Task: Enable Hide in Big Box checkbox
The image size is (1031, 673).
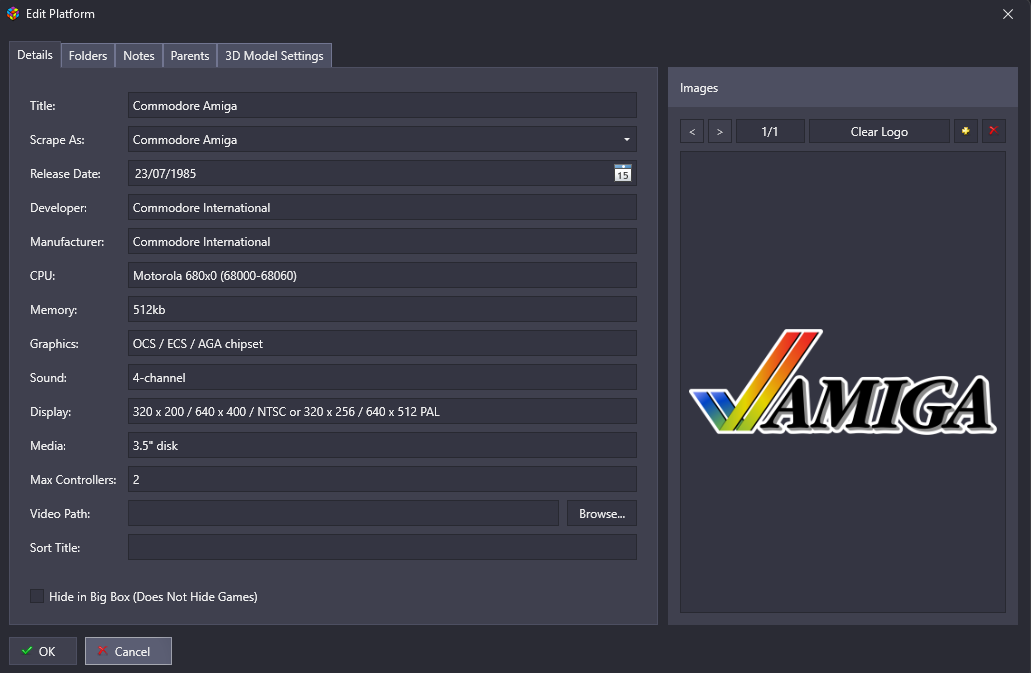Action: point(37,596)
